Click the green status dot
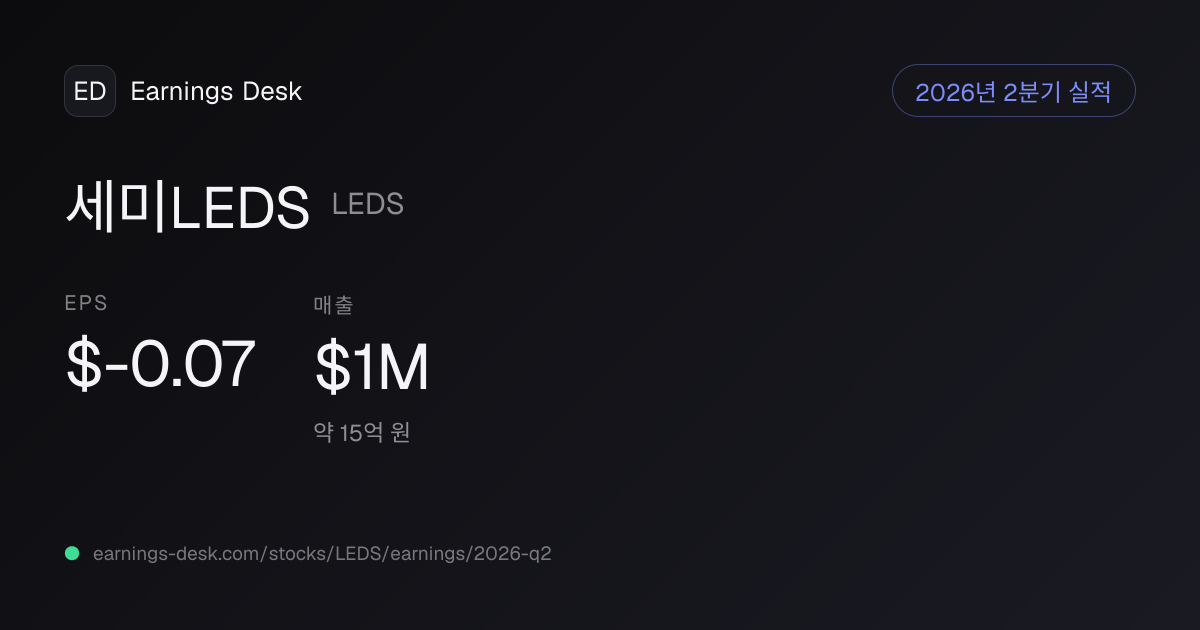This screenshot has width=1200, height=630. [x=72, y=553]
